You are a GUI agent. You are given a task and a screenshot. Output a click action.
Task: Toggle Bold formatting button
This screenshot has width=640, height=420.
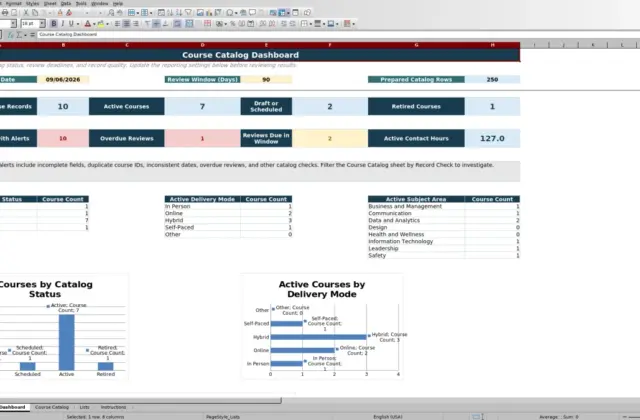tap(53, 24)
